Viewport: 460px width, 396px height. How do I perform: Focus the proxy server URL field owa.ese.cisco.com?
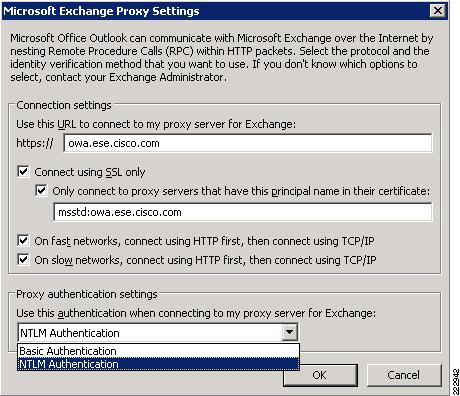(x=248, y=143)
